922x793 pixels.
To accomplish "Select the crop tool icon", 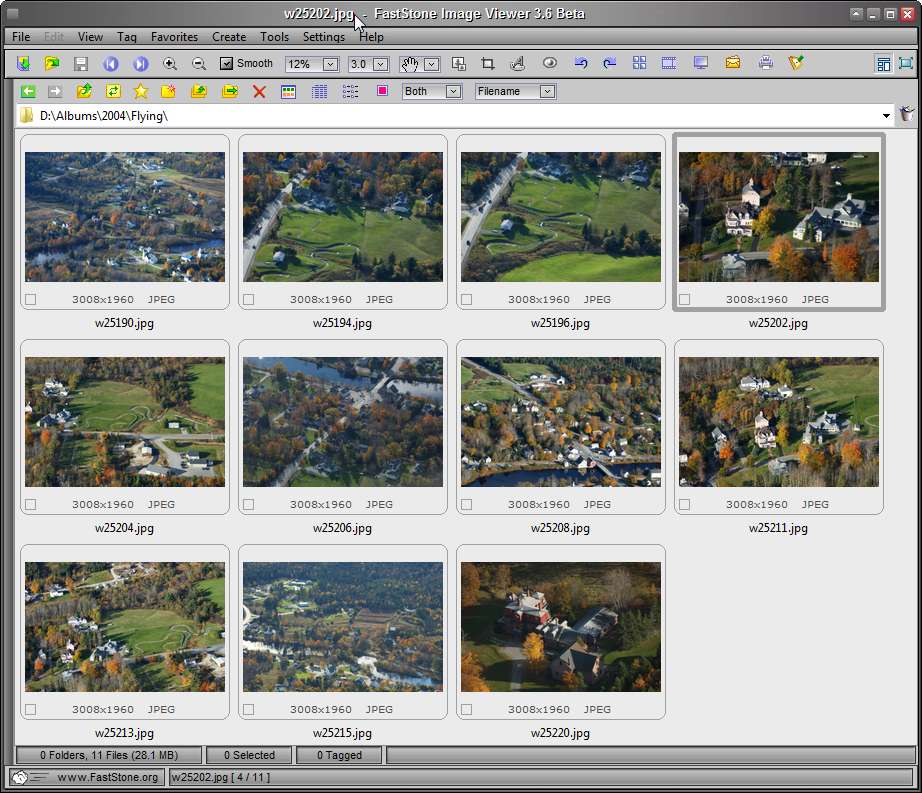I will 487,63.
